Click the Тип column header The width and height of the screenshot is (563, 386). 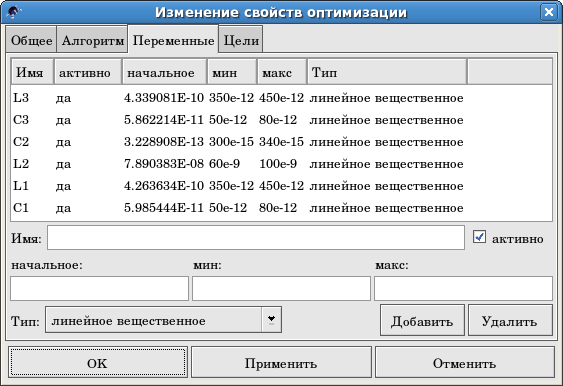(387, 72)
